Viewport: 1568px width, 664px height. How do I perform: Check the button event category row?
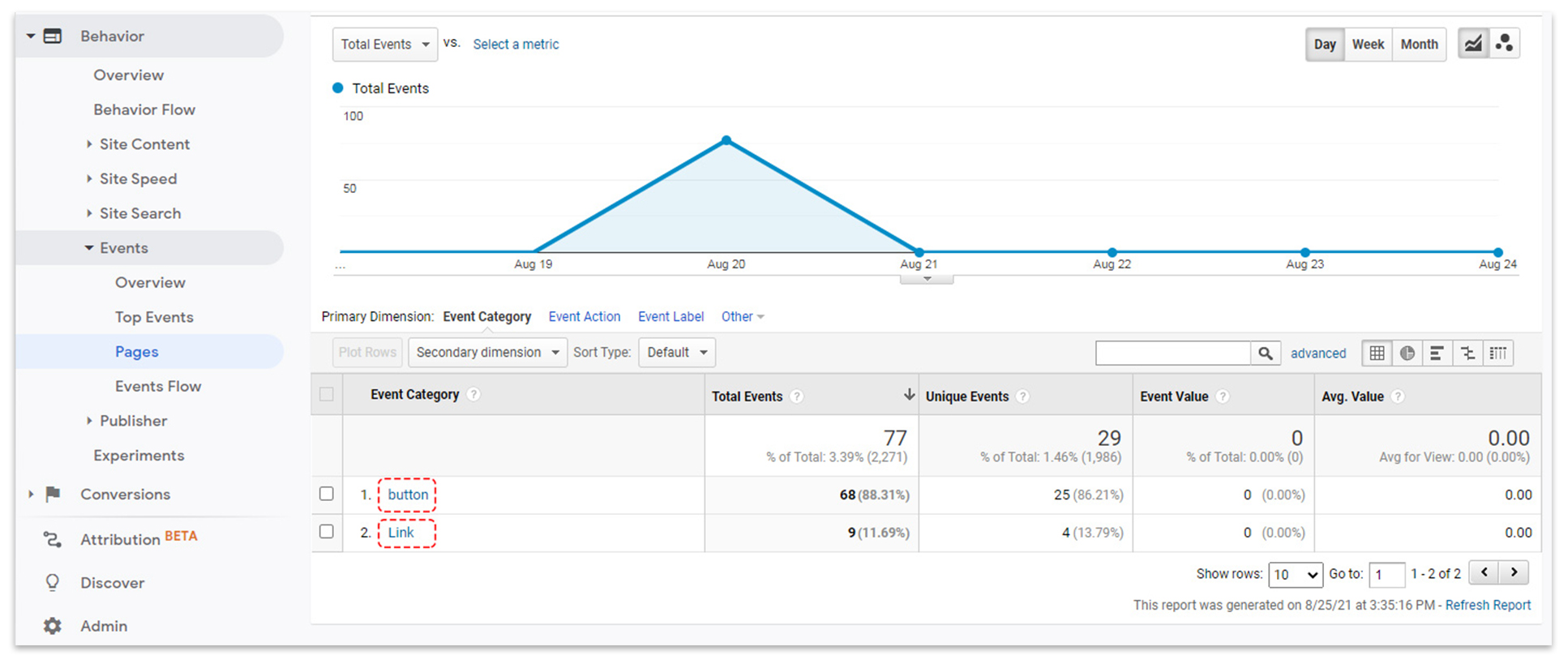pyautogui.click(x=327, y=494)
